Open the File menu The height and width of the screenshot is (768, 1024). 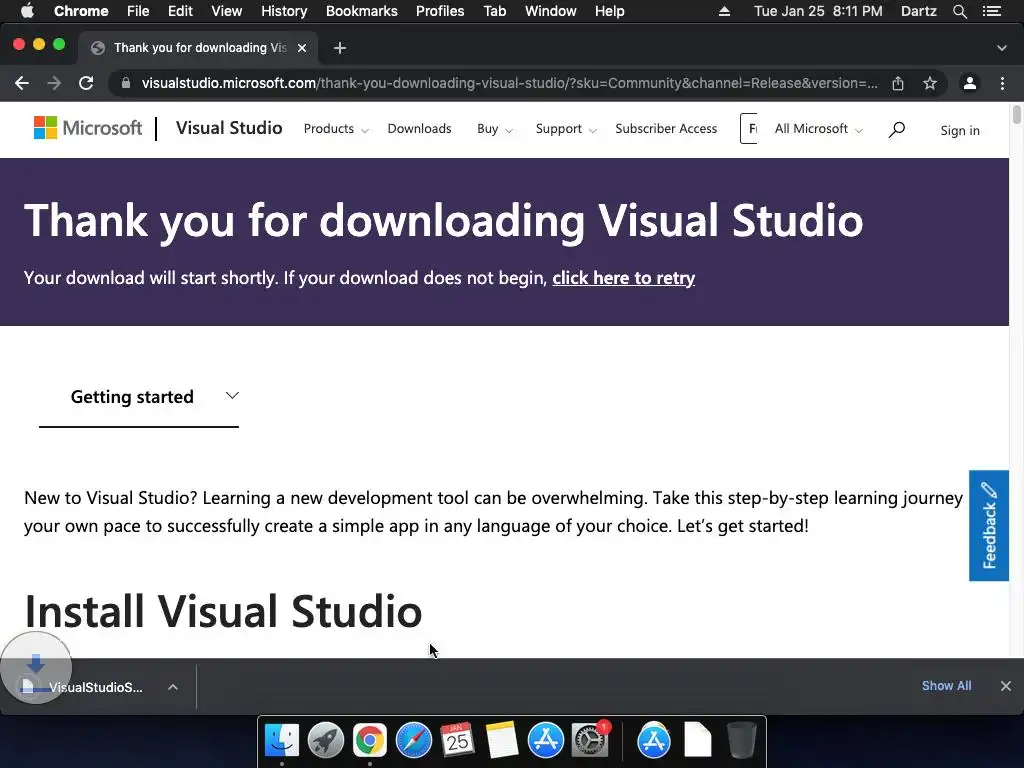coord(138,11)
